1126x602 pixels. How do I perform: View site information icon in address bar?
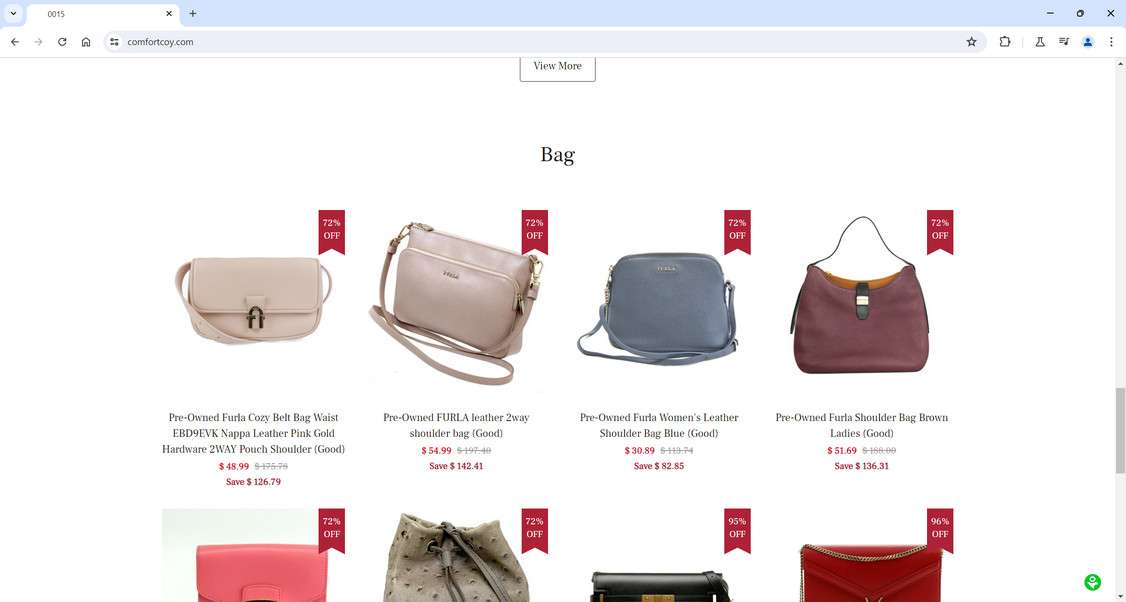coord(114,42)
